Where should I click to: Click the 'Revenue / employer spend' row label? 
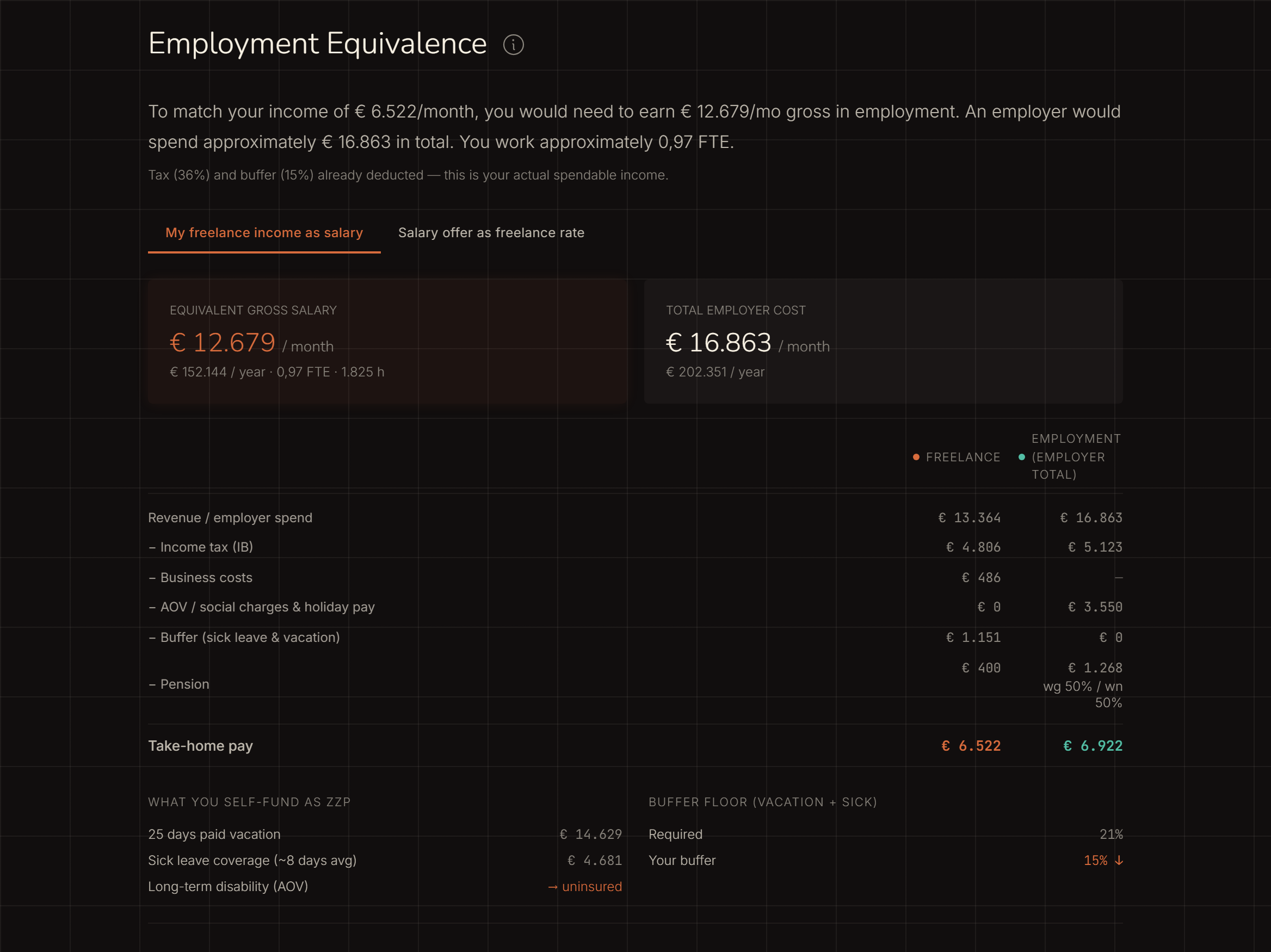click(230, 518)
